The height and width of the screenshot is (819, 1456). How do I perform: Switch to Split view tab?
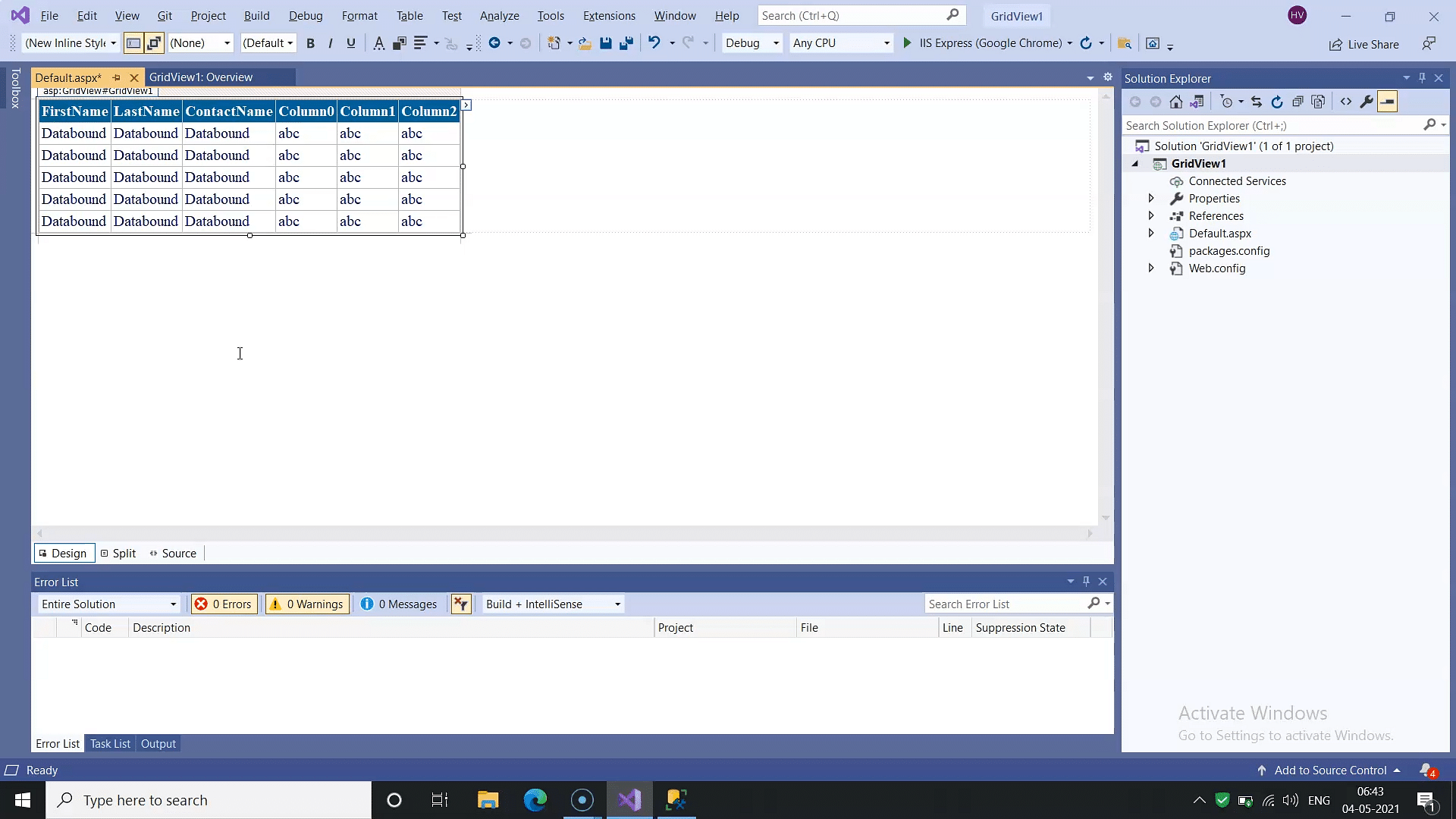pos(119,553)
